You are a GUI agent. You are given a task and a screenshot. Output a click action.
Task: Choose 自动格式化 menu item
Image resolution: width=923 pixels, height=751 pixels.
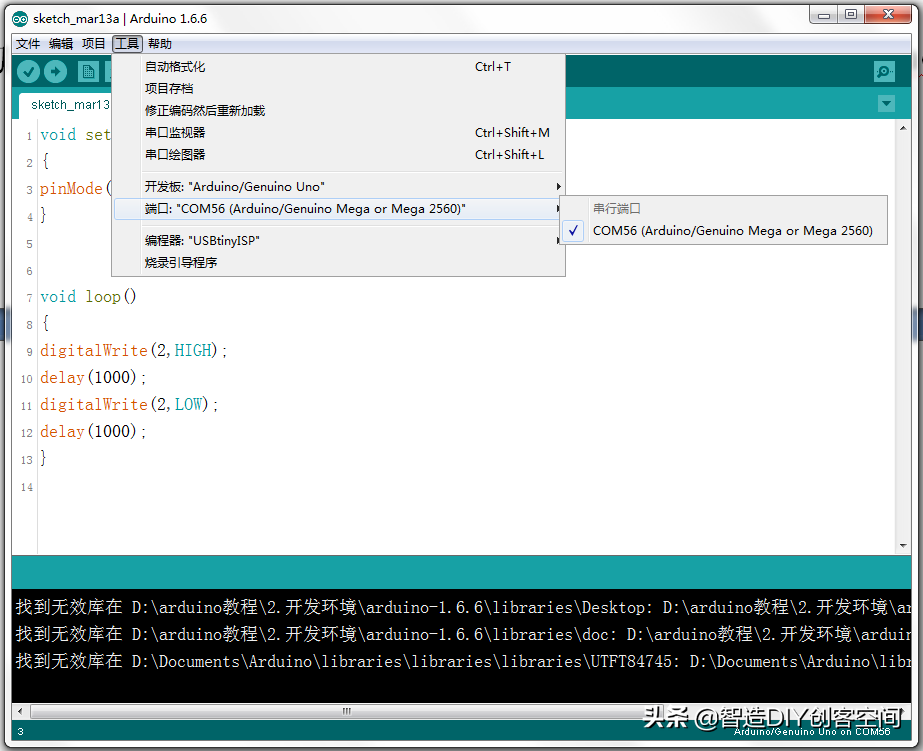point(339,67)
